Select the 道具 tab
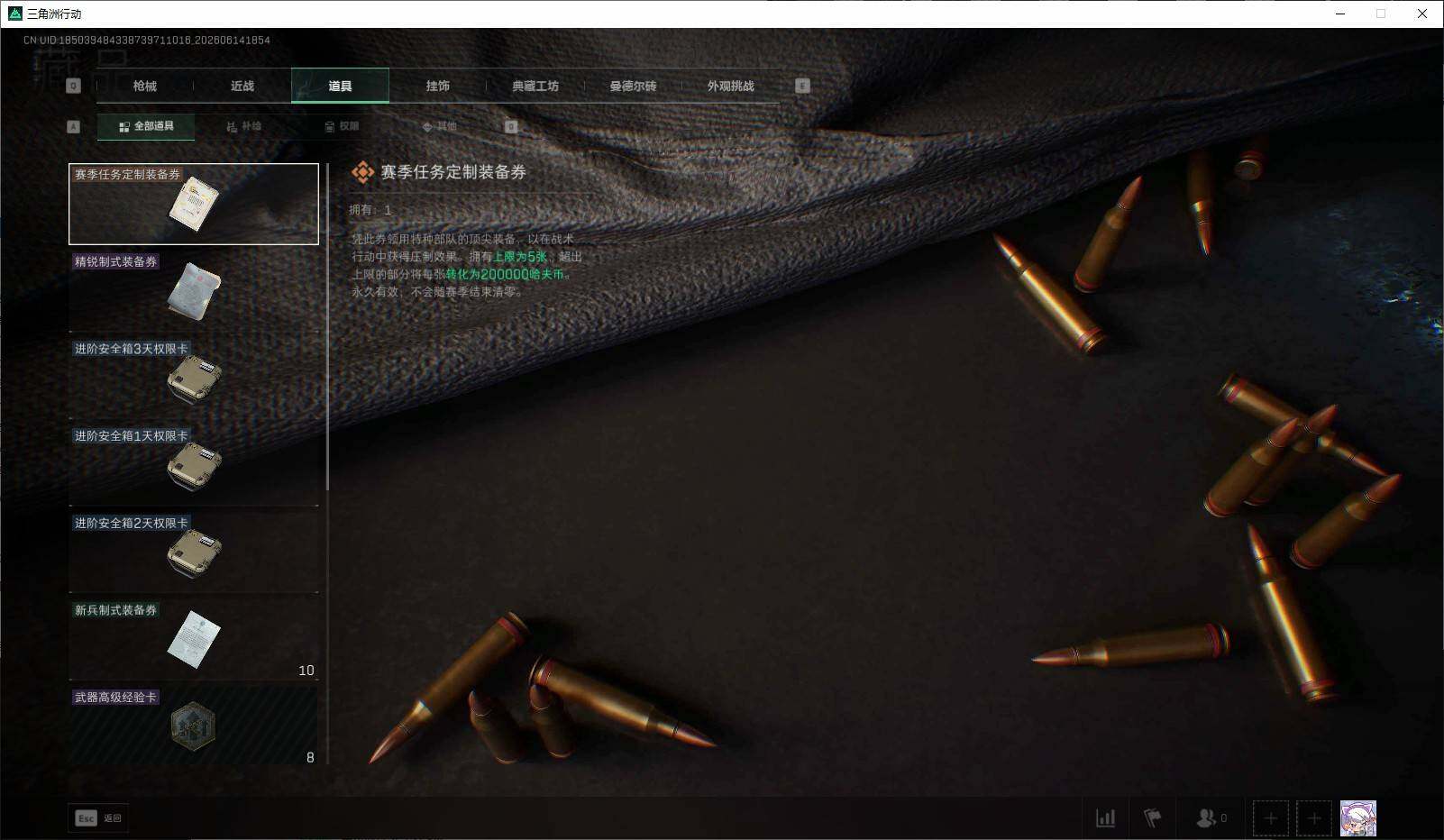Screen dimensions: 1444x840 pos(340,86)
